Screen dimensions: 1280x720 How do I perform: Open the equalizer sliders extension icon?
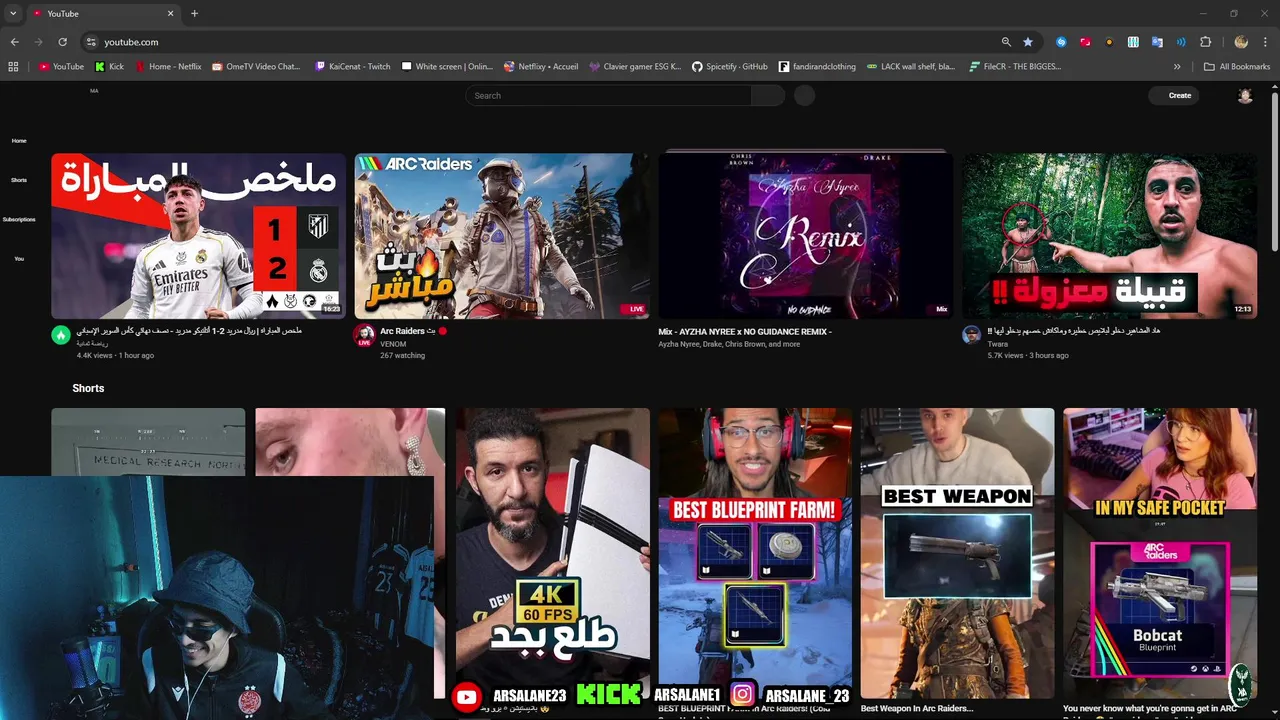click(1133, 42)
